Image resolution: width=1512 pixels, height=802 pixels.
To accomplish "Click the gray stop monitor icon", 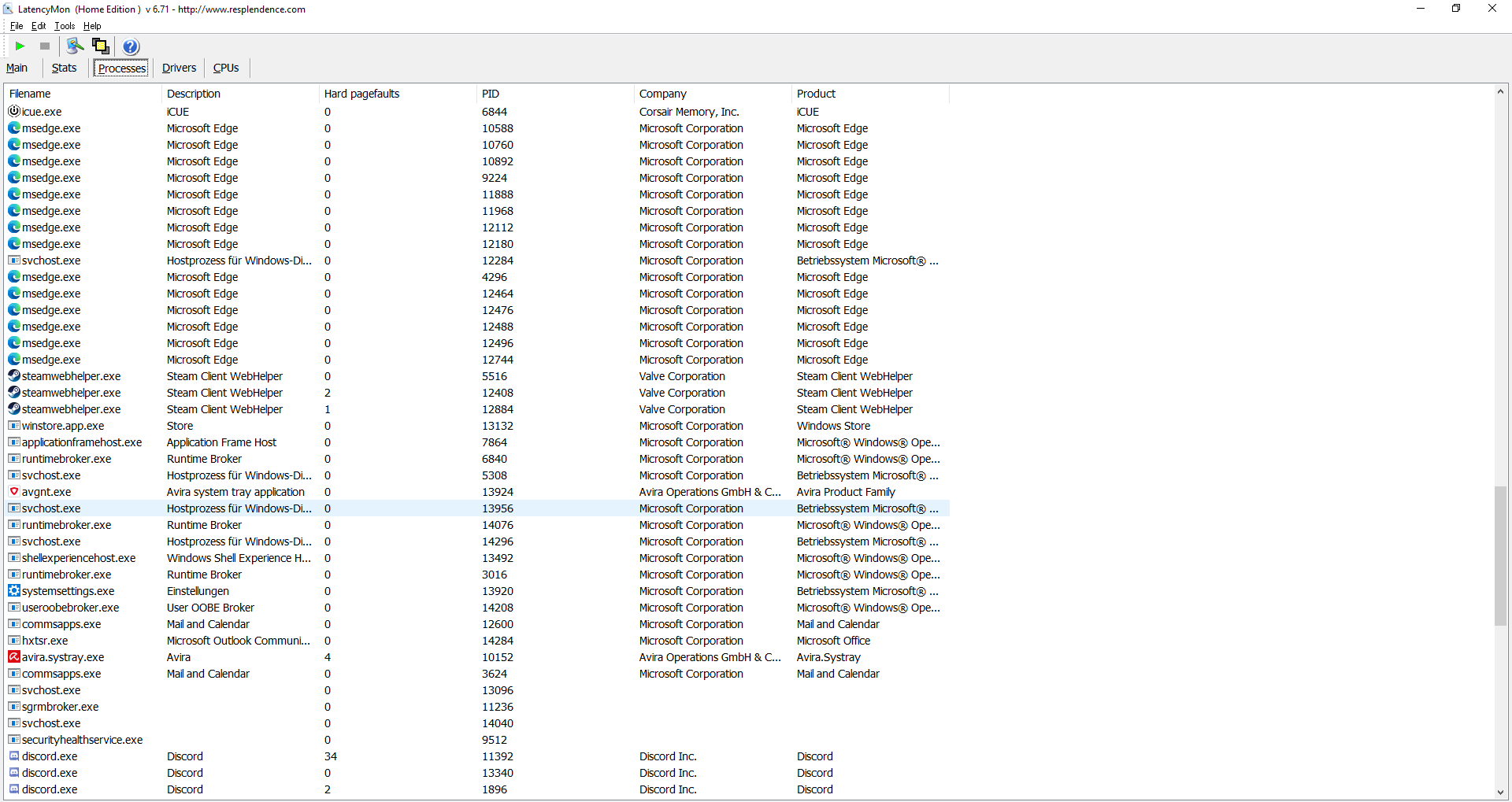I will tap(45, 46).
